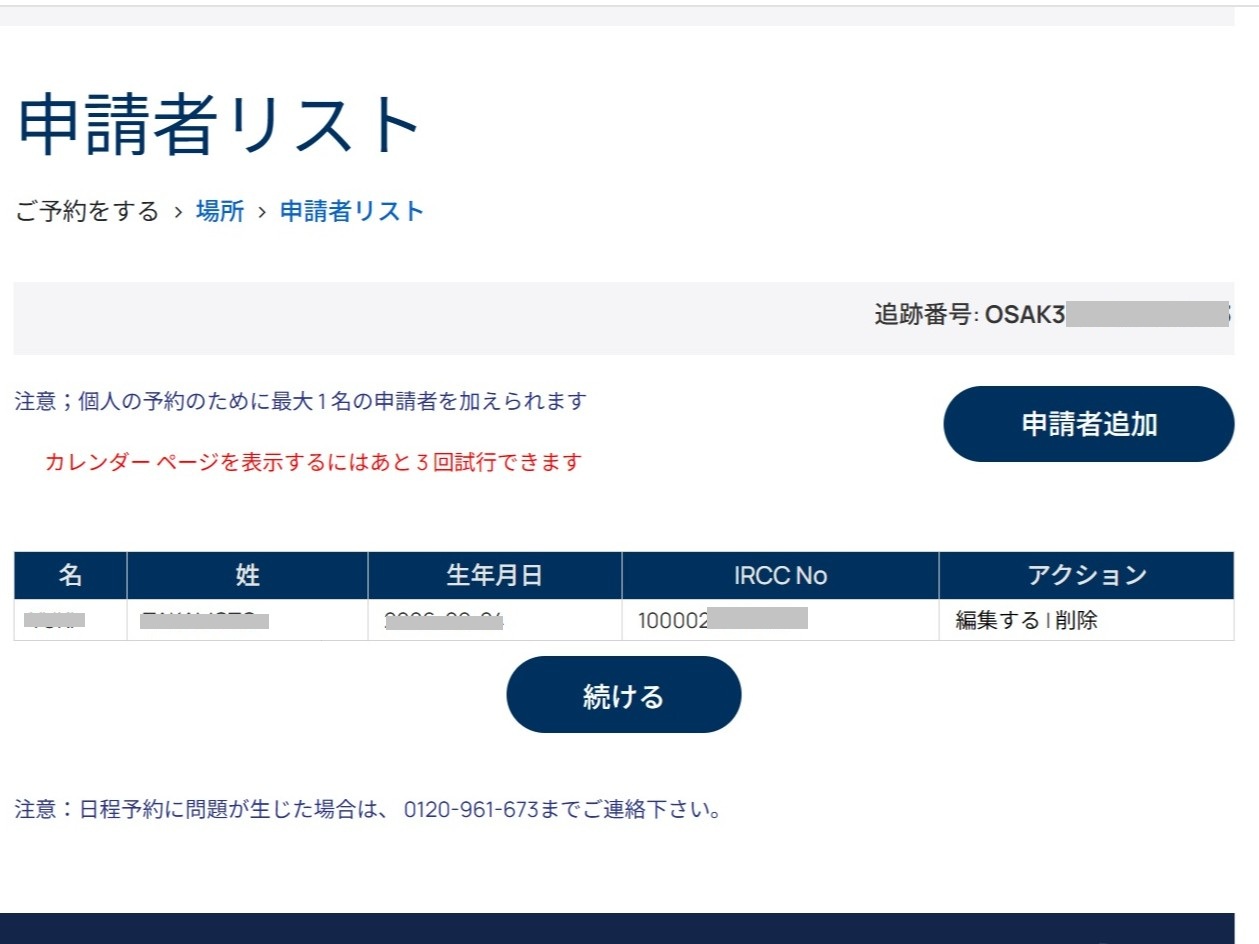Click the 姓 column header
The image size is (1259, 944).
(247, 575)
